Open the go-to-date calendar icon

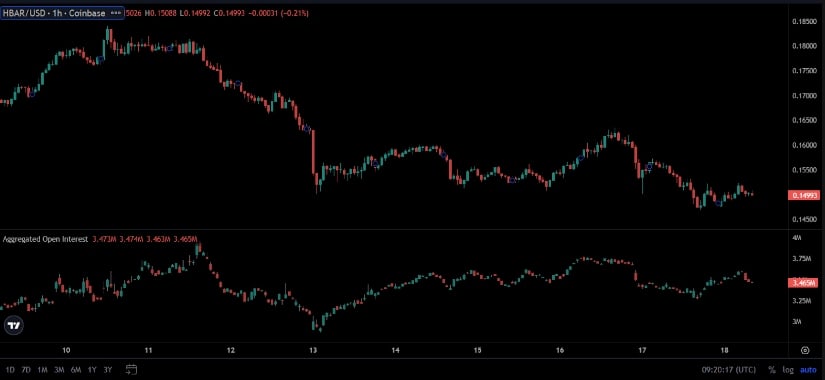[x=132, y=369]
